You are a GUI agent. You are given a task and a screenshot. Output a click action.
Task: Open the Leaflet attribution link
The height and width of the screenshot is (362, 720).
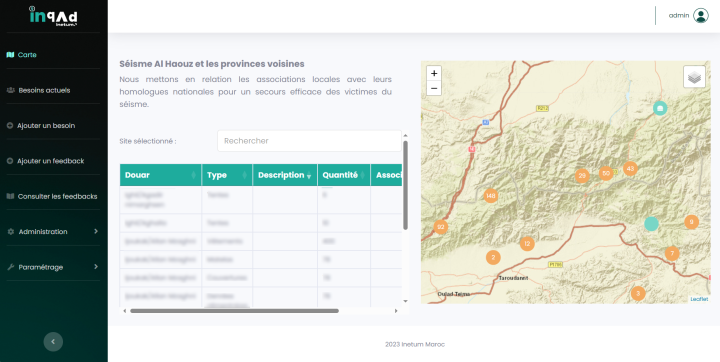point(699,299)
